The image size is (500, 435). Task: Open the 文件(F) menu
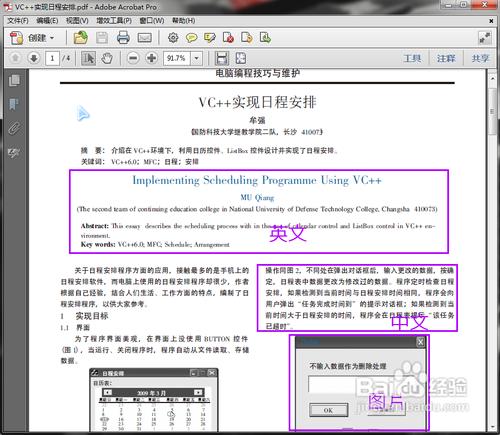coord(18,21)
